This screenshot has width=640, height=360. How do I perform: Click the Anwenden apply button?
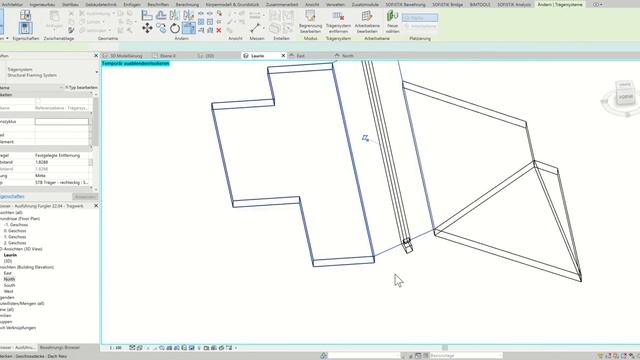coord(85,197)
